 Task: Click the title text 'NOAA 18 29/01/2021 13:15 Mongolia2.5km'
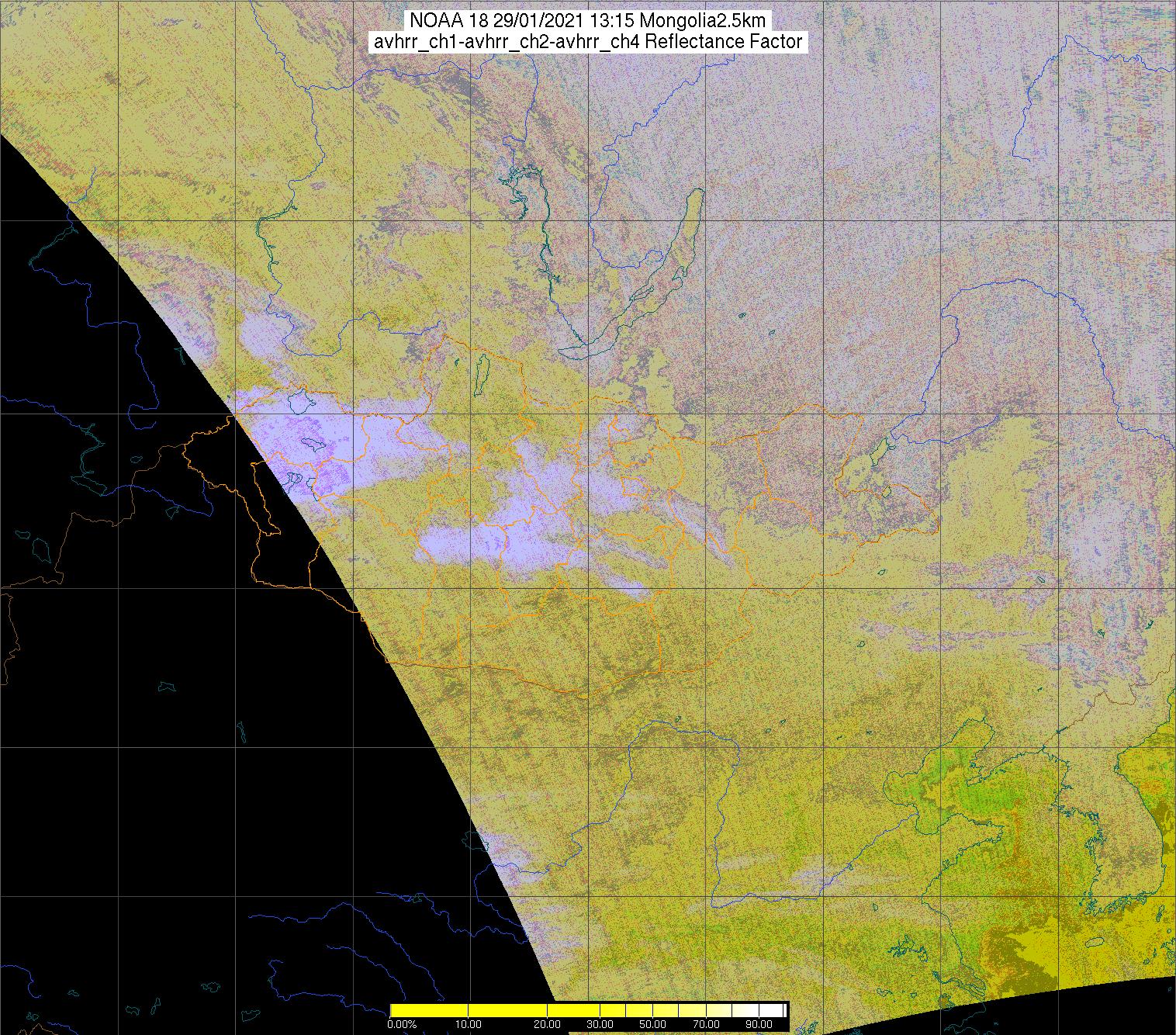[x=588, y=19]
